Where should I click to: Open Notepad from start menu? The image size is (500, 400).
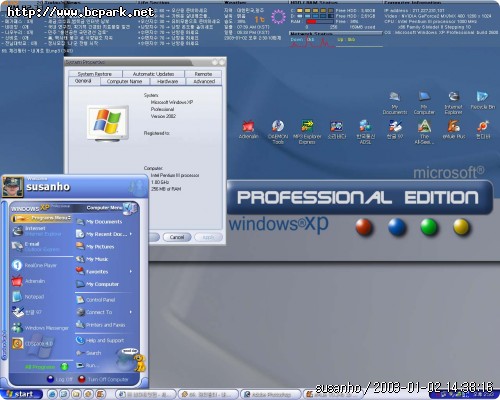coord(42,297)
